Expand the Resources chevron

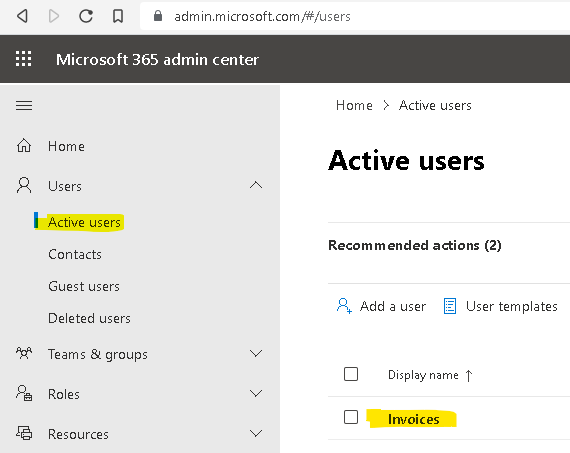coord(256,433)
